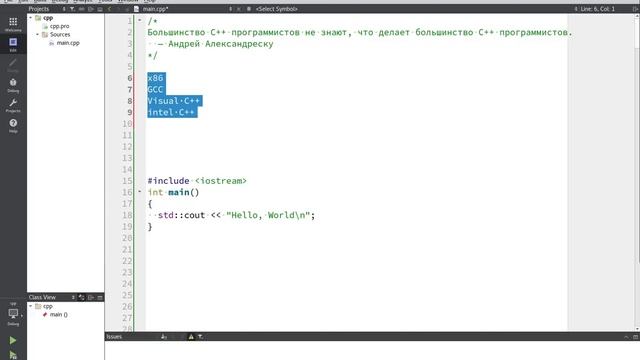This screenshot has height=360, width=640.
Task: Open the Projects pane filter tree options
Action: point(72,9)
